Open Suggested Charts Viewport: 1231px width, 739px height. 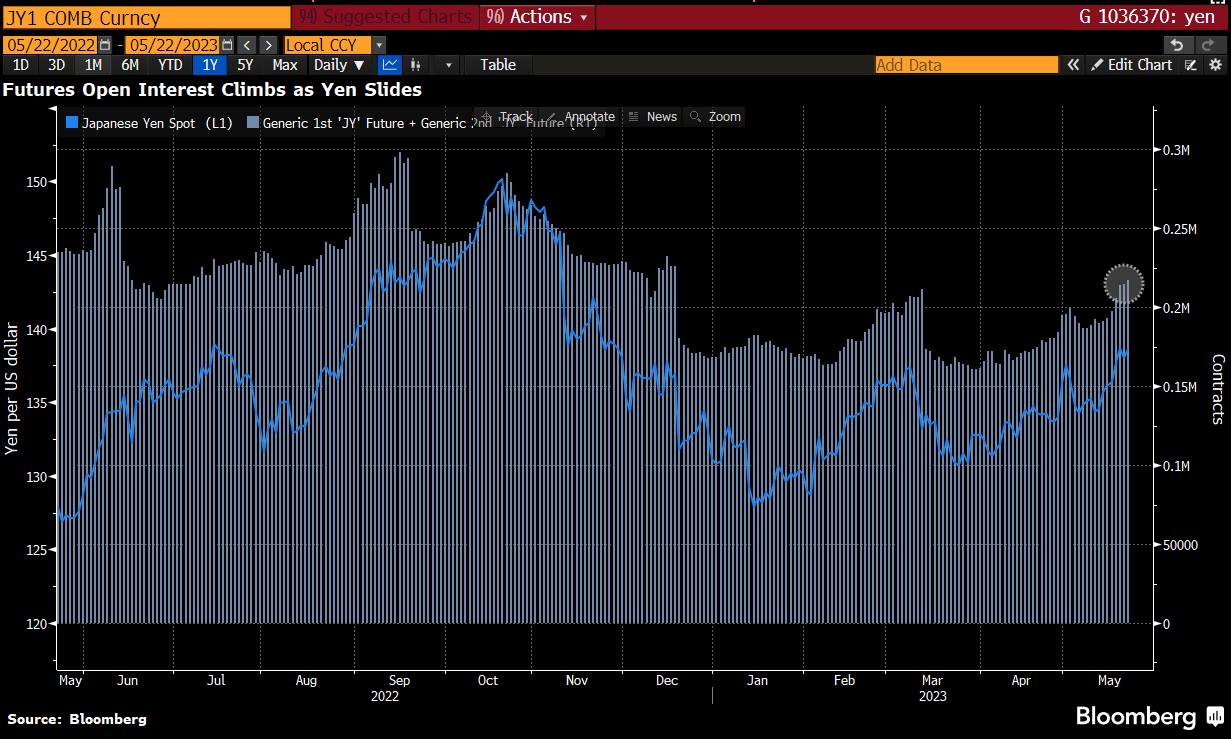[386, 17]
